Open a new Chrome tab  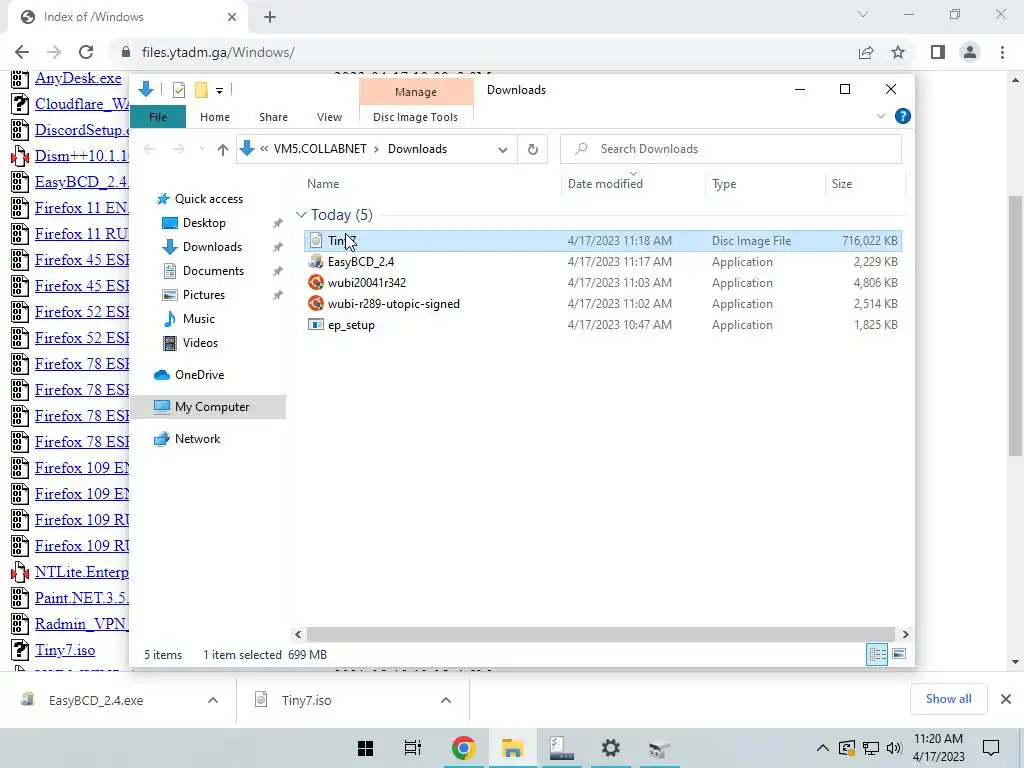[x=270, y=17]
